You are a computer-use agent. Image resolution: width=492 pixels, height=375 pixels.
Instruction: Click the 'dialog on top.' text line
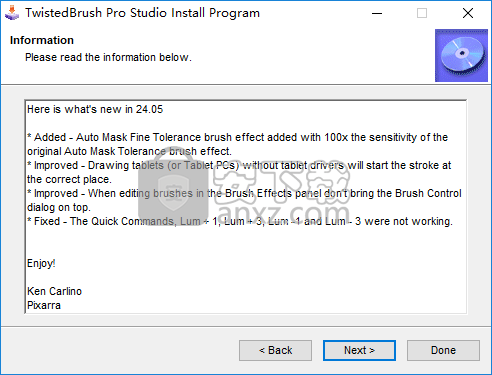click(59, 207)
